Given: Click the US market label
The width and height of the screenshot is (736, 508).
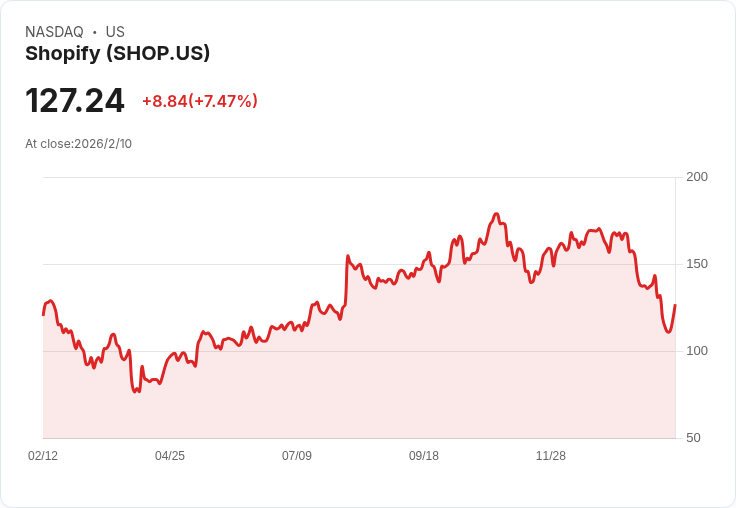Looking at the screenshot, I should [x=115, y=32].
